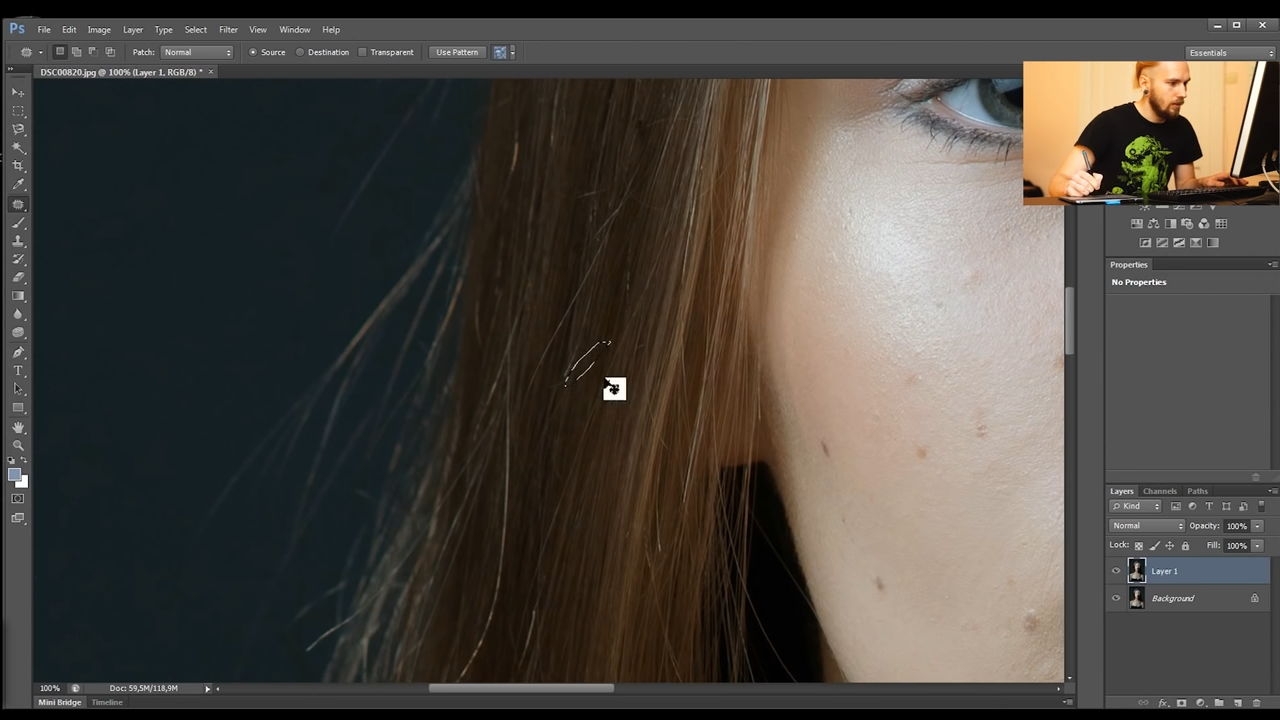Toggle the lock all layer option
The height and width of the screenshot is (720, 1280).
1185,546
